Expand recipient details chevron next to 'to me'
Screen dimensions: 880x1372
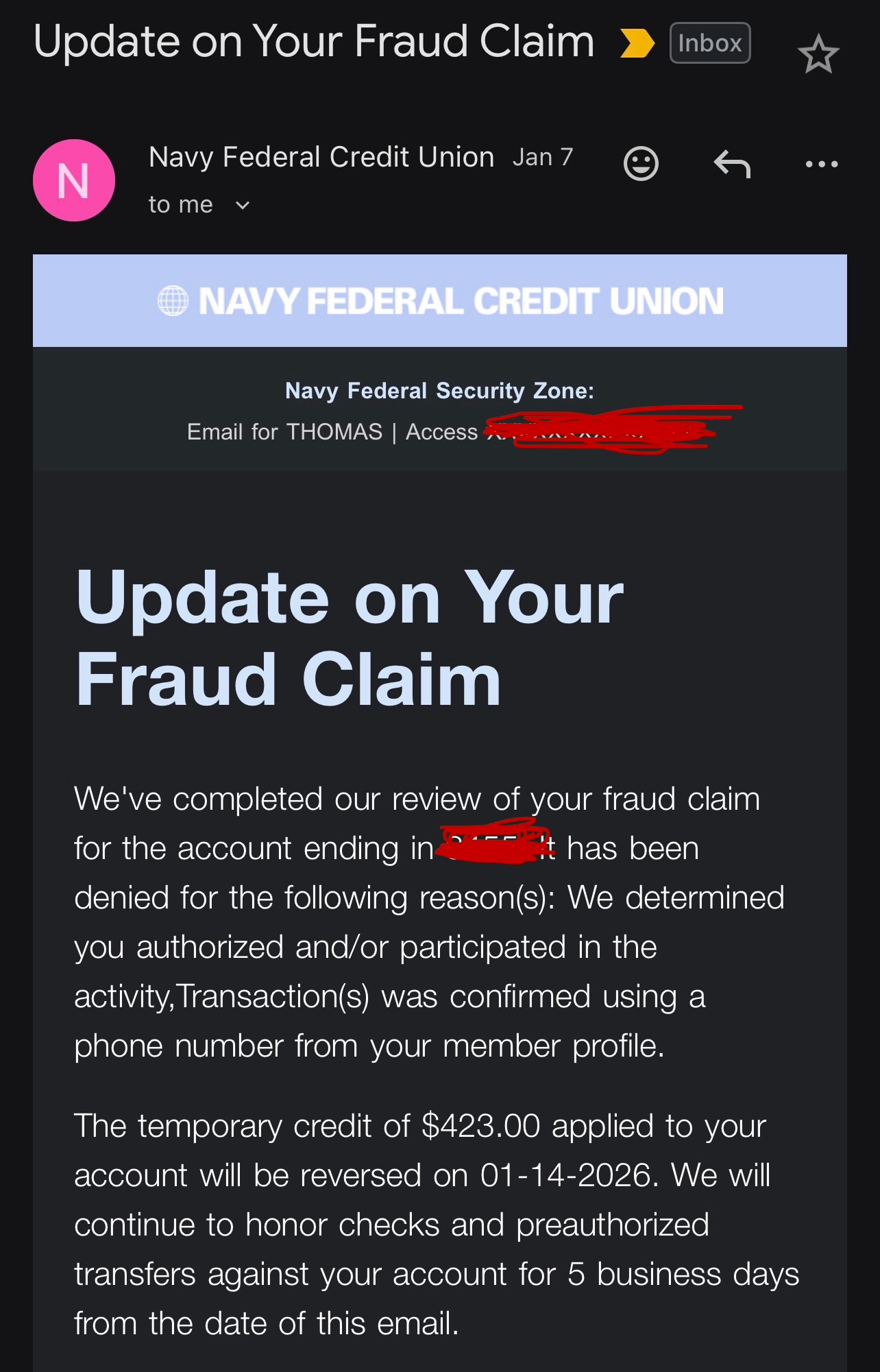243,205
